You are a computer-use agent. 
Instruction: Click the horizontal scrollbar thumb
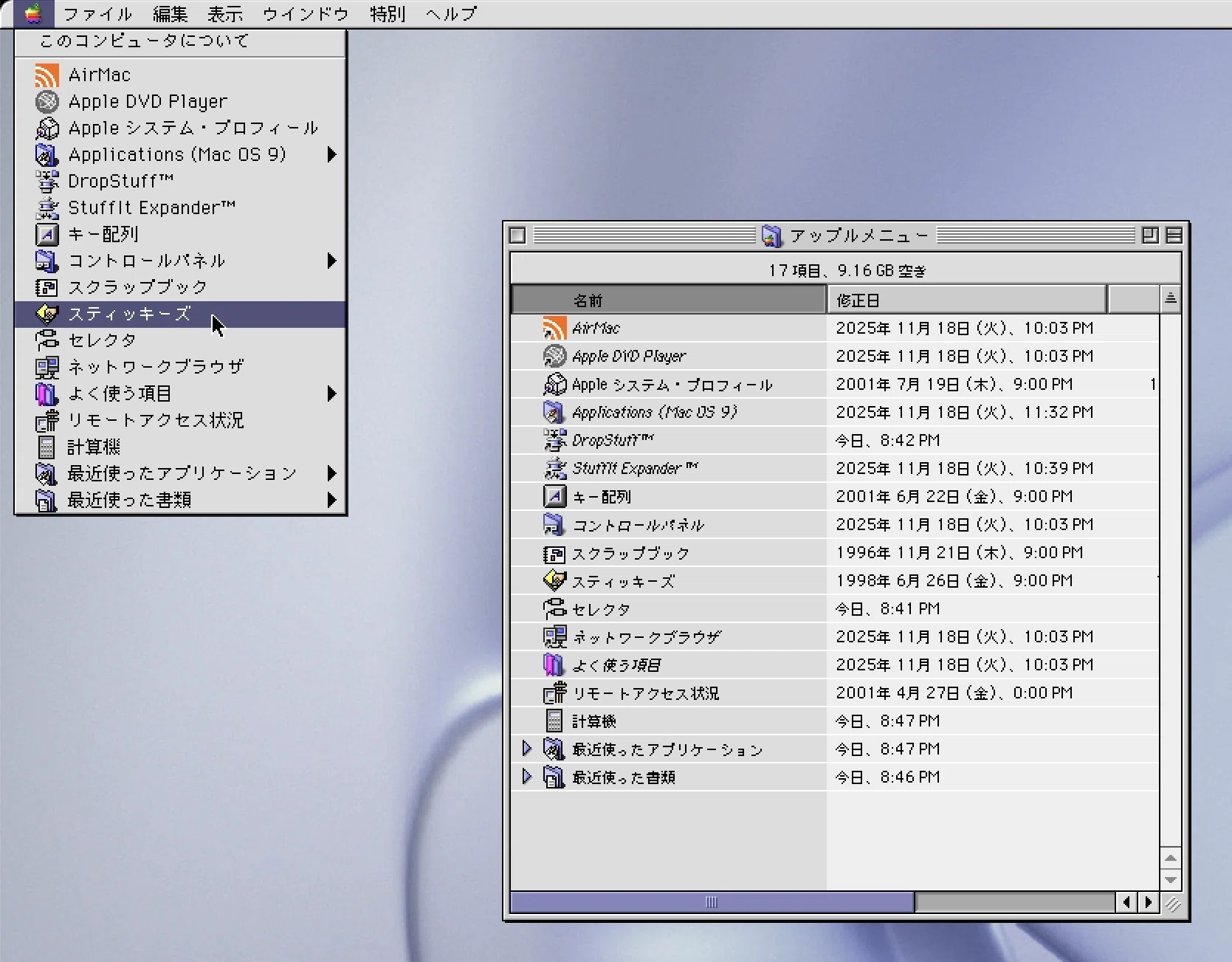coord(712,902)
